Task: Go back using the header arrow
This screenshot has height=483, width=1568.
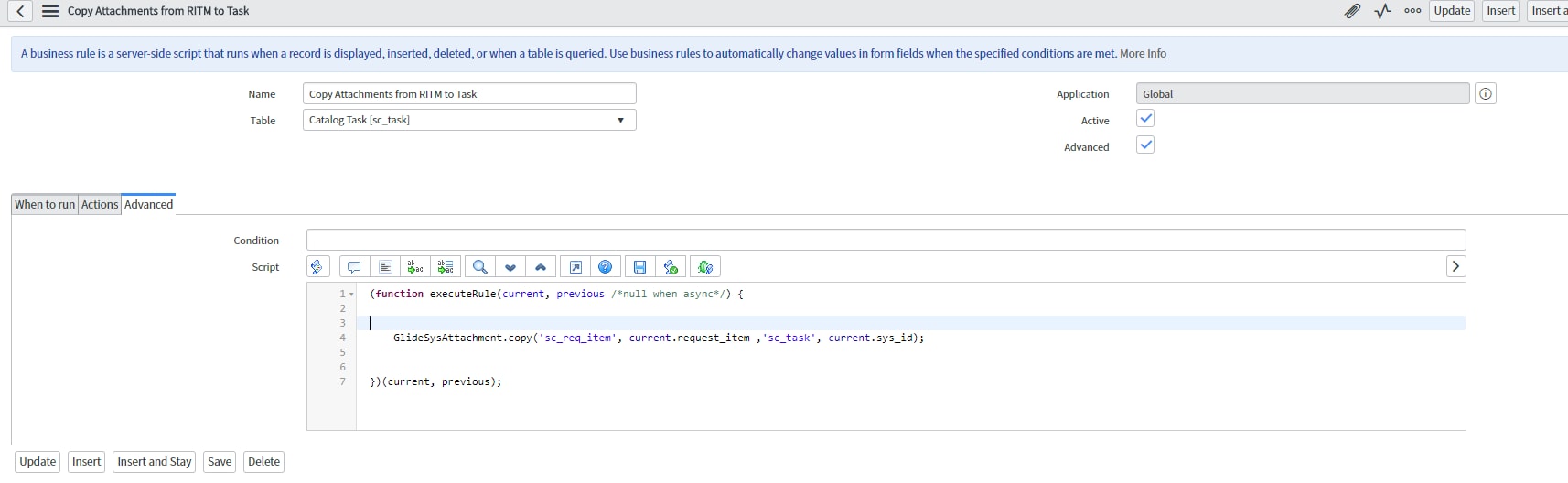Action: coord(20,11)
